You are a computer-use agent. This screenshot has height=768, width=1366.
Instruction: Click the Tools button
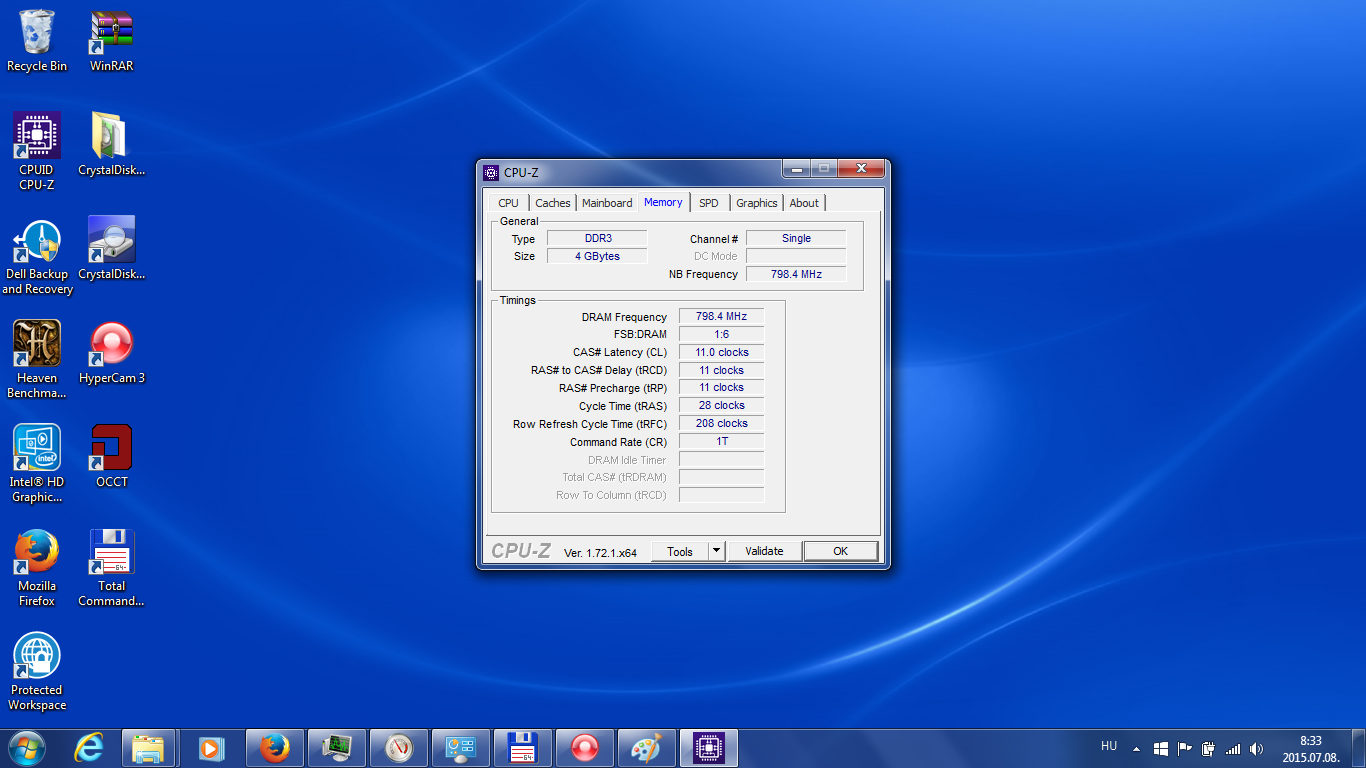coord(680,551)
